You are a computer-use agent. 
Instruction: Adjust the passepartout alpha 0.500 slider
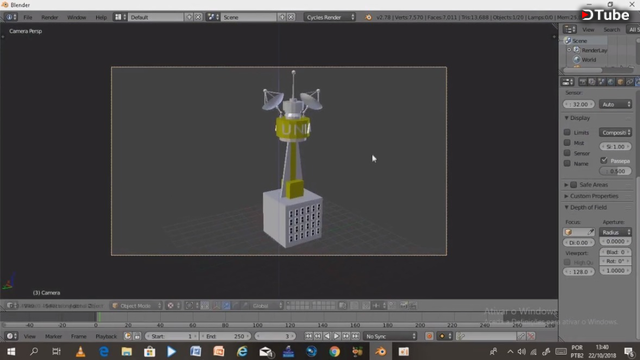(615, 171)
